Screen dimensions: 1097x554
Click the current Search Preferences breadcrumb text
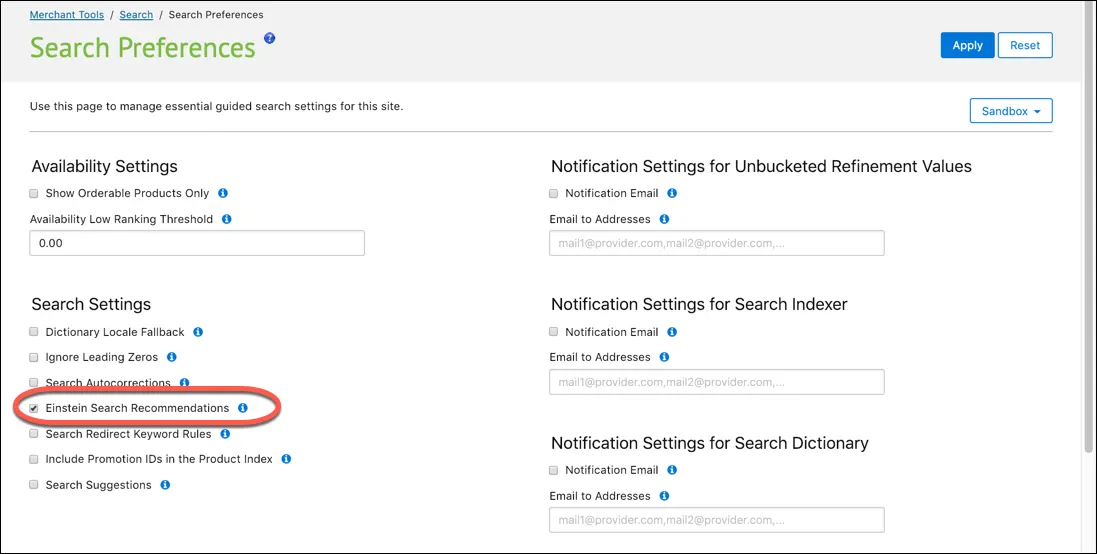pyautogui.click(x=216, y=15)
